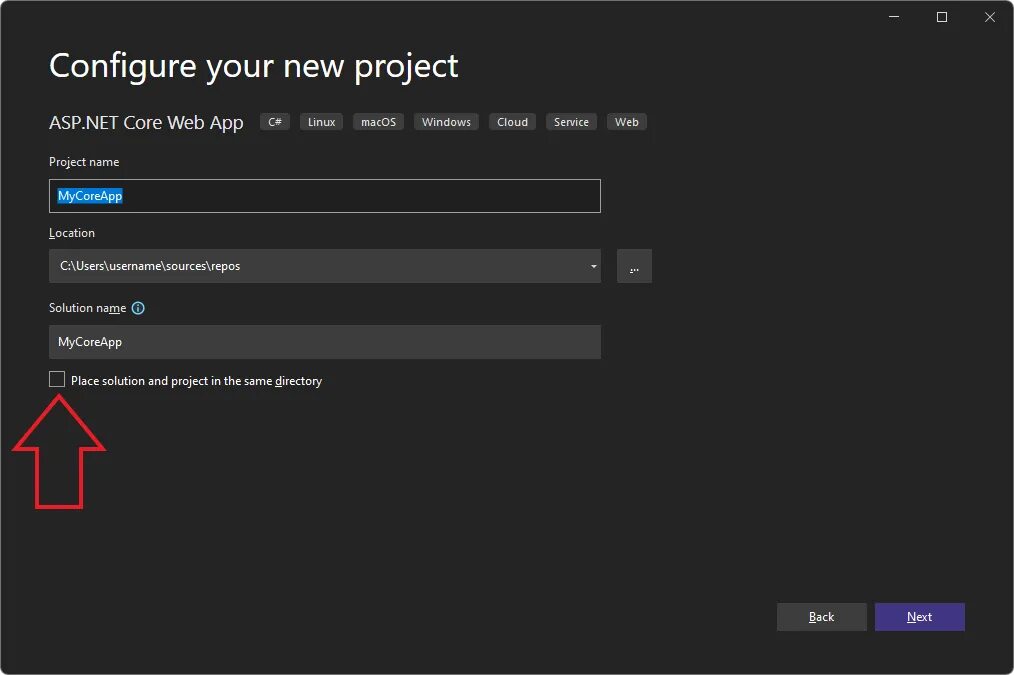Click the Location path combo box text
1014x675 pixels.
pyautogui.click(x=150, y=266)
